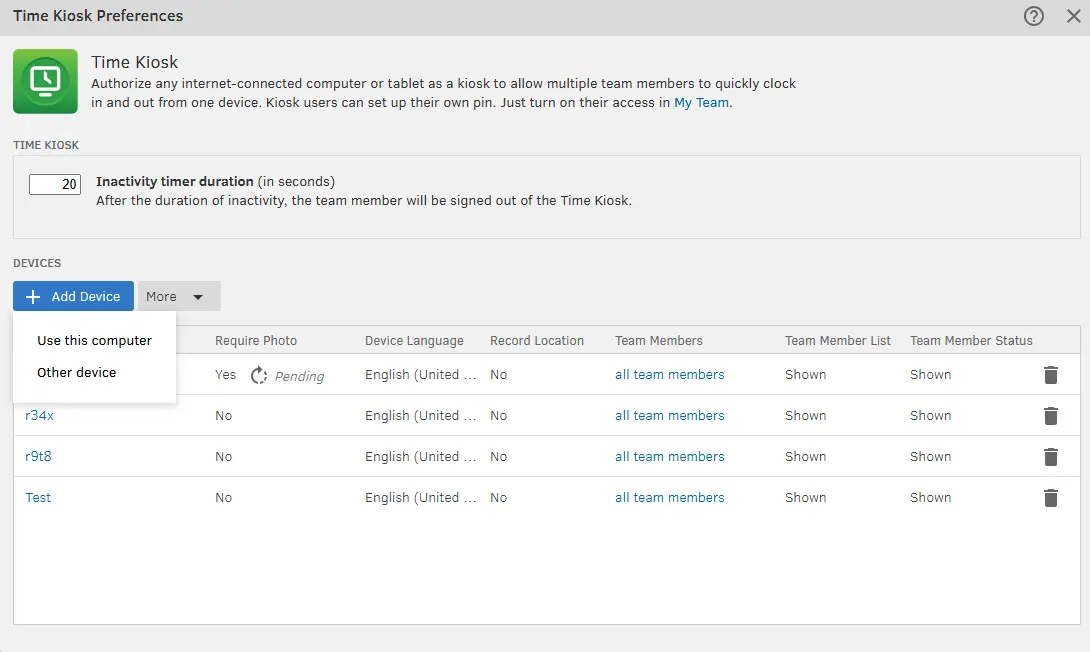Choose Use this computer from menu
1090x652 pixels.
click(95, 341)
